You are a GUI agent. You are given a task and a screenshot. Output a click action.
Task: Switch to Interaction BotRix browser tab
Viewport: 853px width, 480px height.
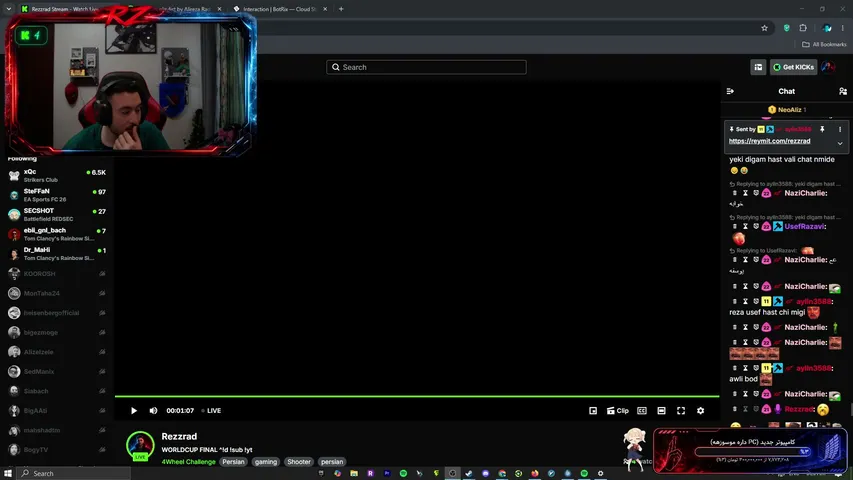pyautogui.click(x=279, y=9)
